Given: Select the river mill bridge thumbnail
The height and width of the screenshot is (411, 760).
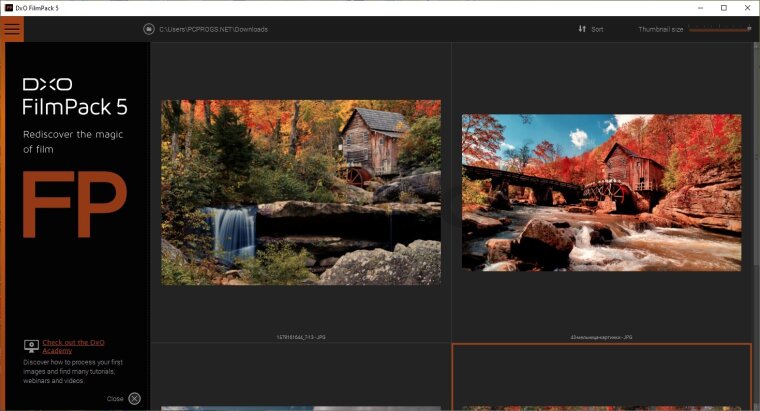Looking at the screenshot, I should click(601, 192).
